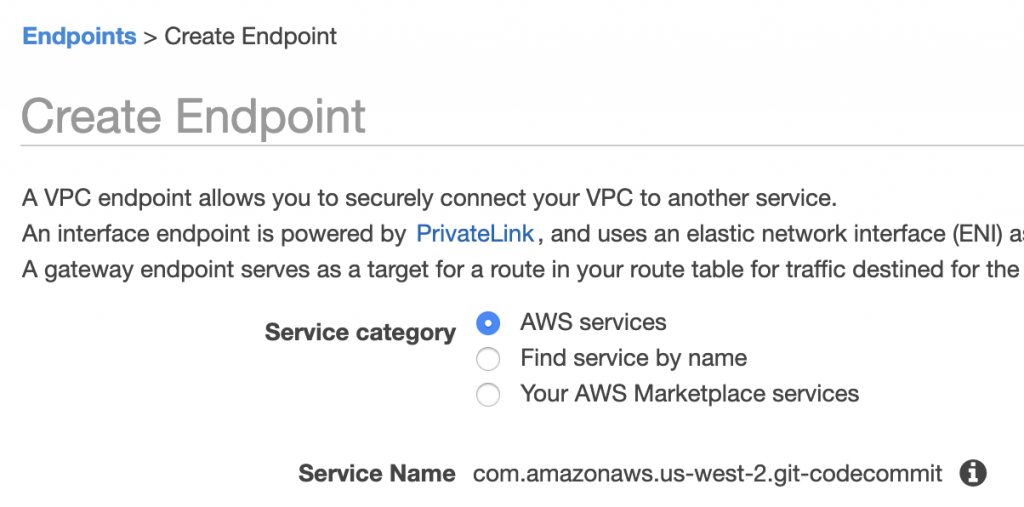The image size is (1024, 507).
Task: Select the AWS services radio button
Action: [488, 323]
